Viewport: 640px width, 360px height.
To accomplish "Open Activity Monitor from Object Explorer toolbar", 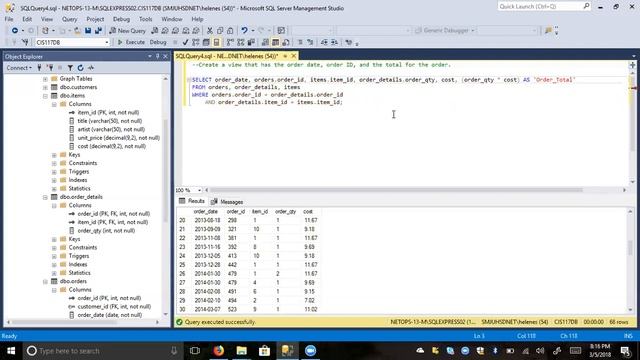I will coord(91,68).
